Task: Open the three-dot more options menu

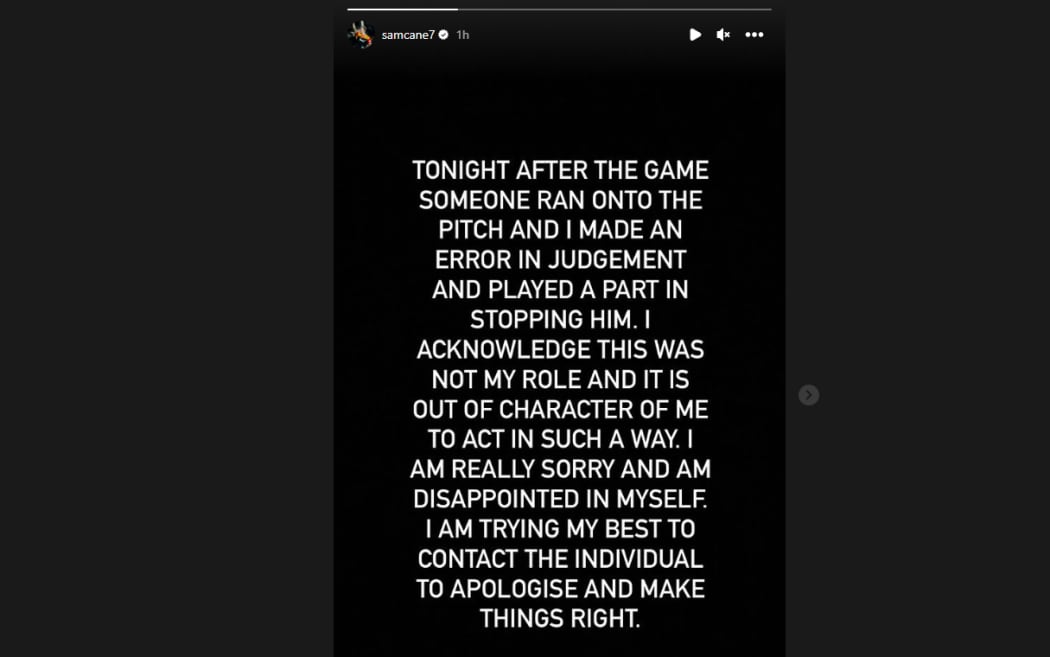Action: (x=754, y=35)
